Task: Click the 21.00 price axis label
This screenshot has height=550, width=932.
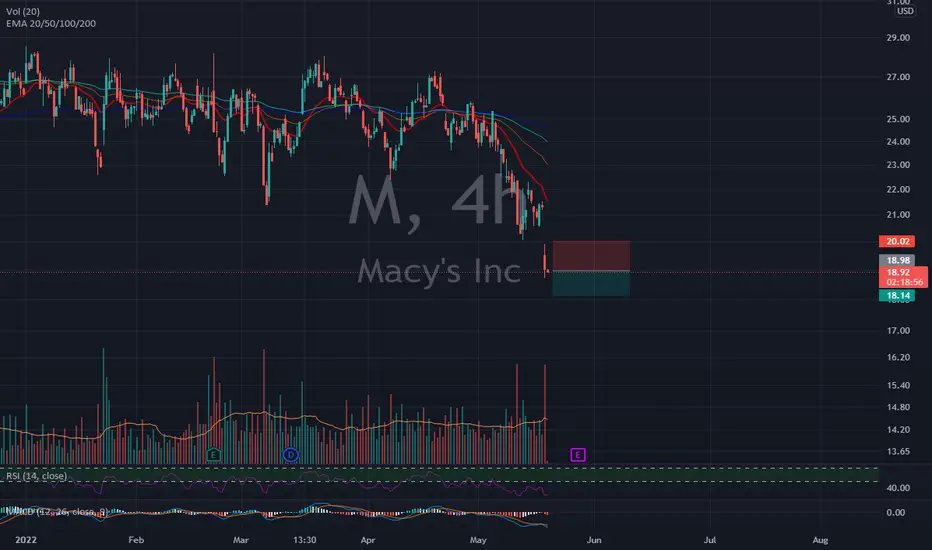Action: click(898, 215)
